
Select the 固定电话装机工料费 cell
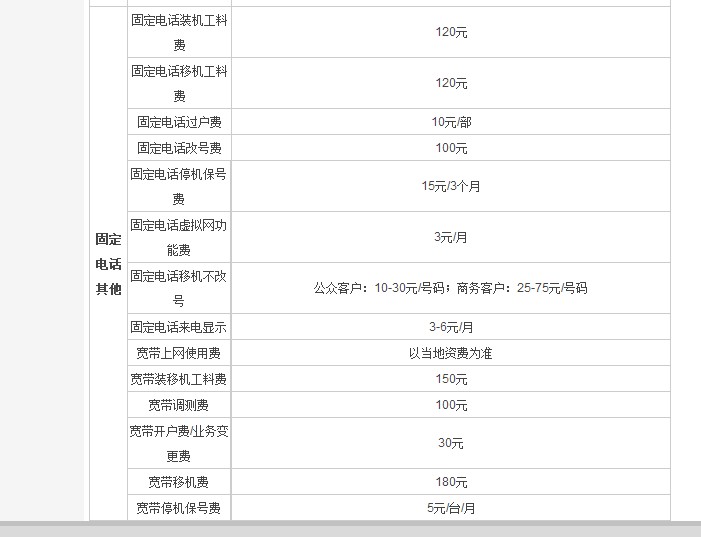click(179, 32)
